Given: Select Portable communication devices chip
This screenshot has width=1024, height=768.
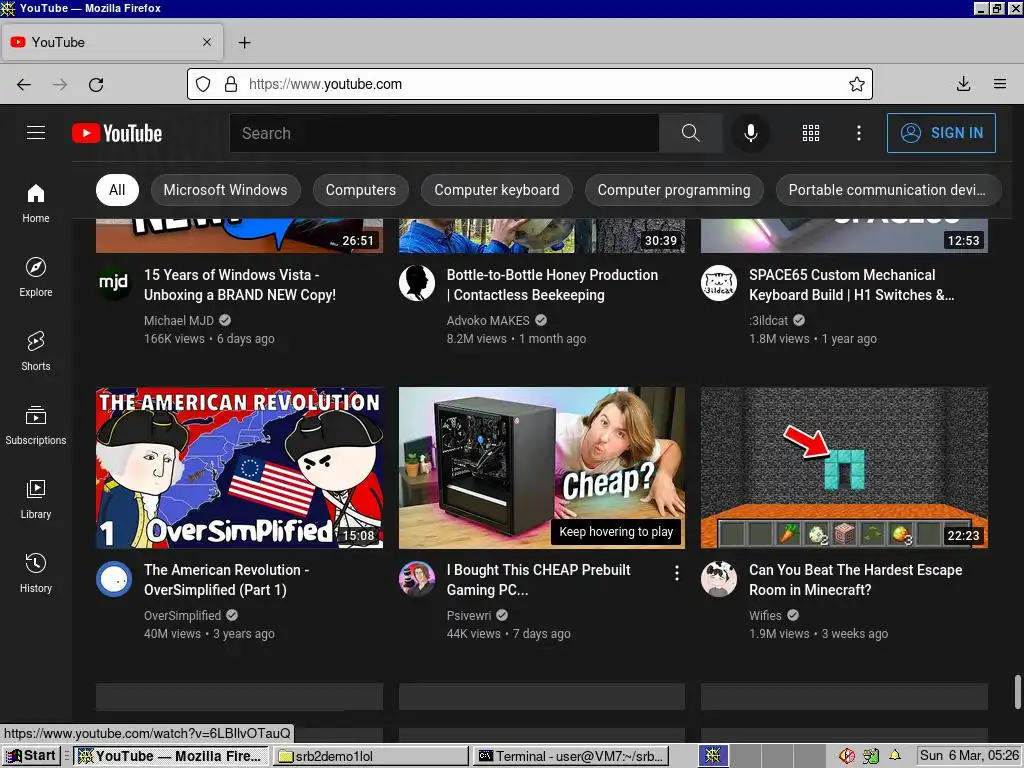Looking at the screenshot, I should [x=887, y=190].
